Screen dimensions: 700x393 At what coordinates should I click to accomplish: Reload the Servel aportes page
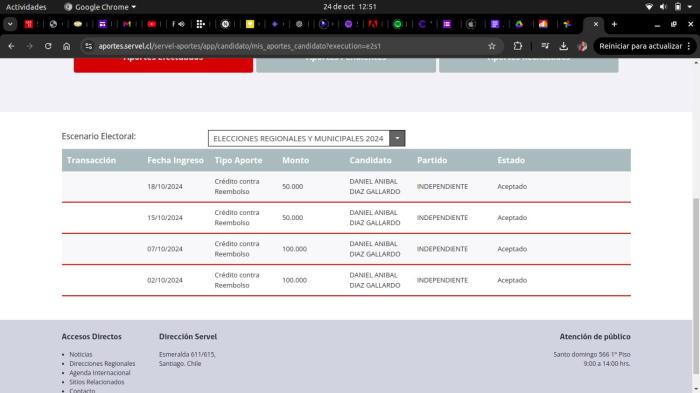48,46
